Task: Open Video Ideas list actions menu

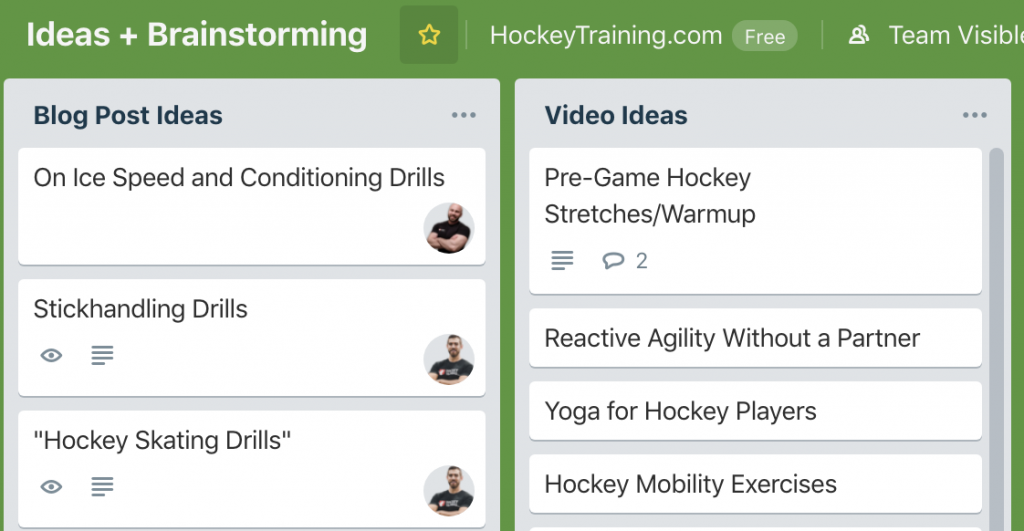Action: 974,116
